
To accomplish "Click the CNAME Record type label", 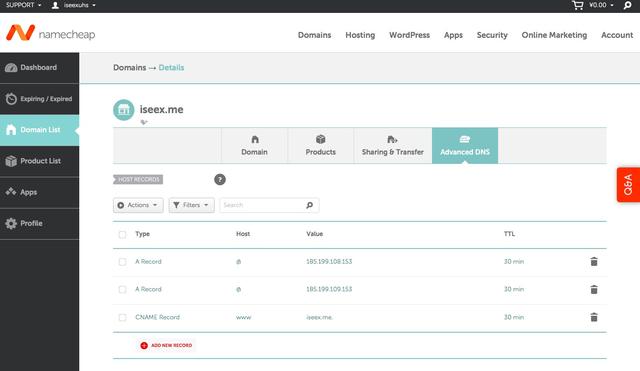I will (157, 317).
